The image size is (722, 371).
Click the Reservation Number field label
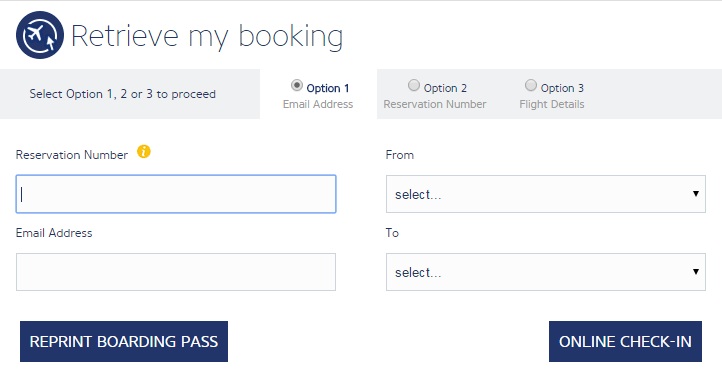click(x=72, y=155)
